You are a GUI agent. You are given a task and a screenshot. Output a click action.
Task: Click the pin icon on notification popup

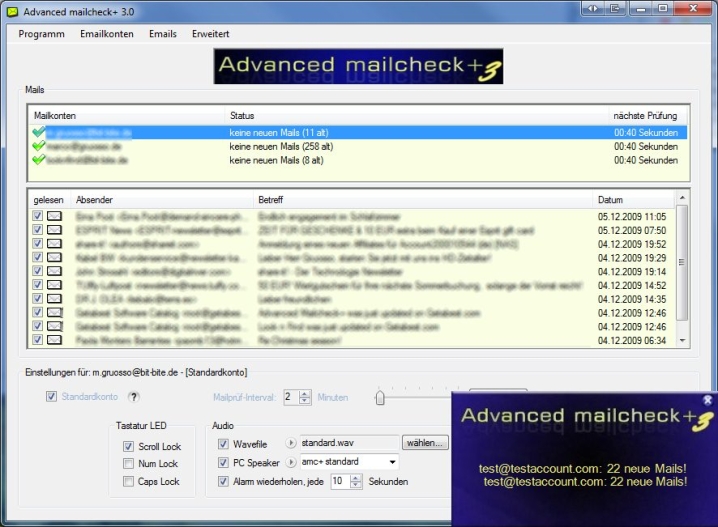pos(707,400)
